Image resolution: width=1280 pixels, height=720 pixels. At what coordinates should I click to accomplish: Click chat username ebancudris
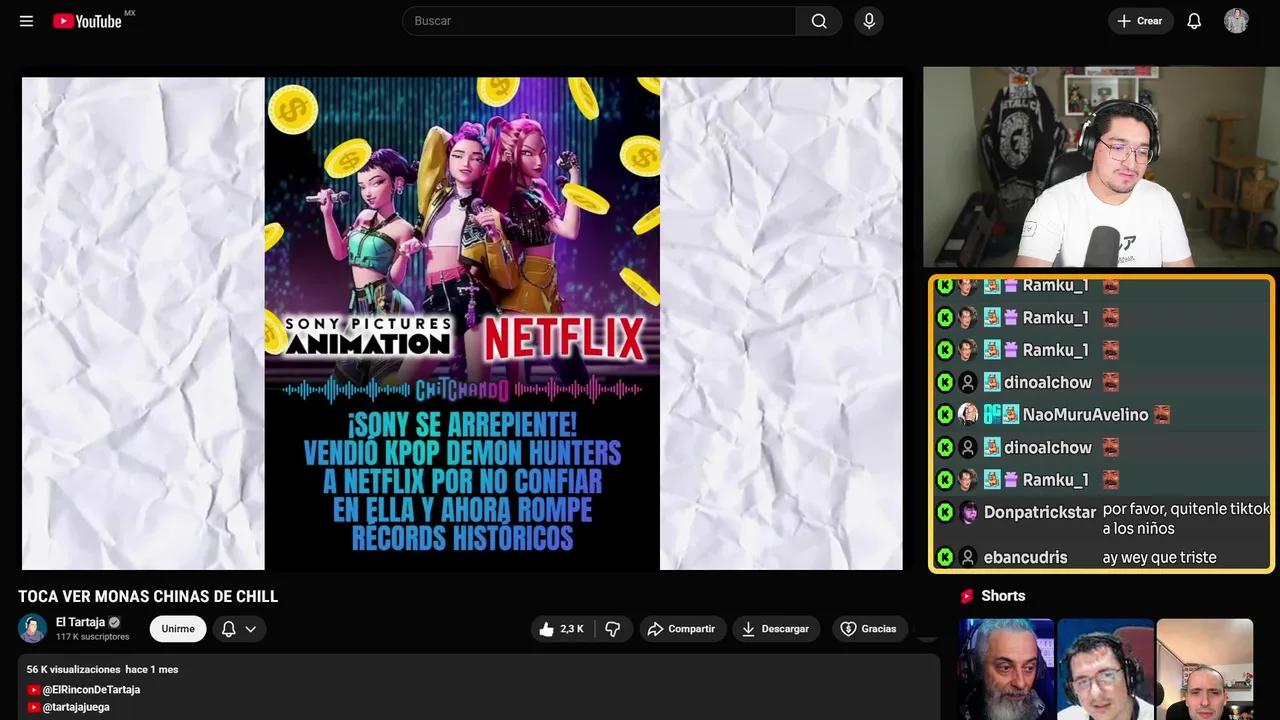point(1025,557)
